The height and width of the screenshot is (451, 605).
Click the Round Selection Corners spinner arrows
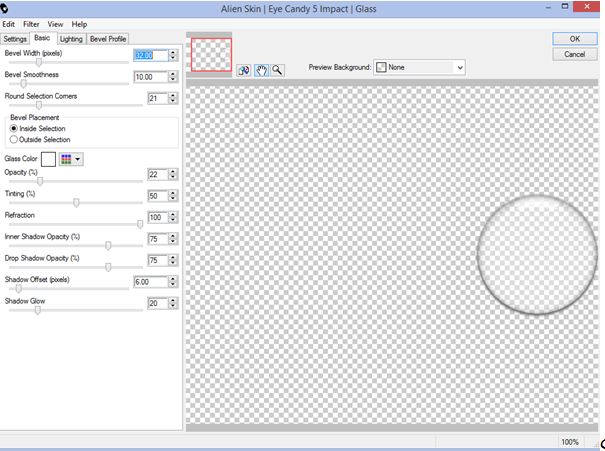pyautogui.click(x=173, y=98)
